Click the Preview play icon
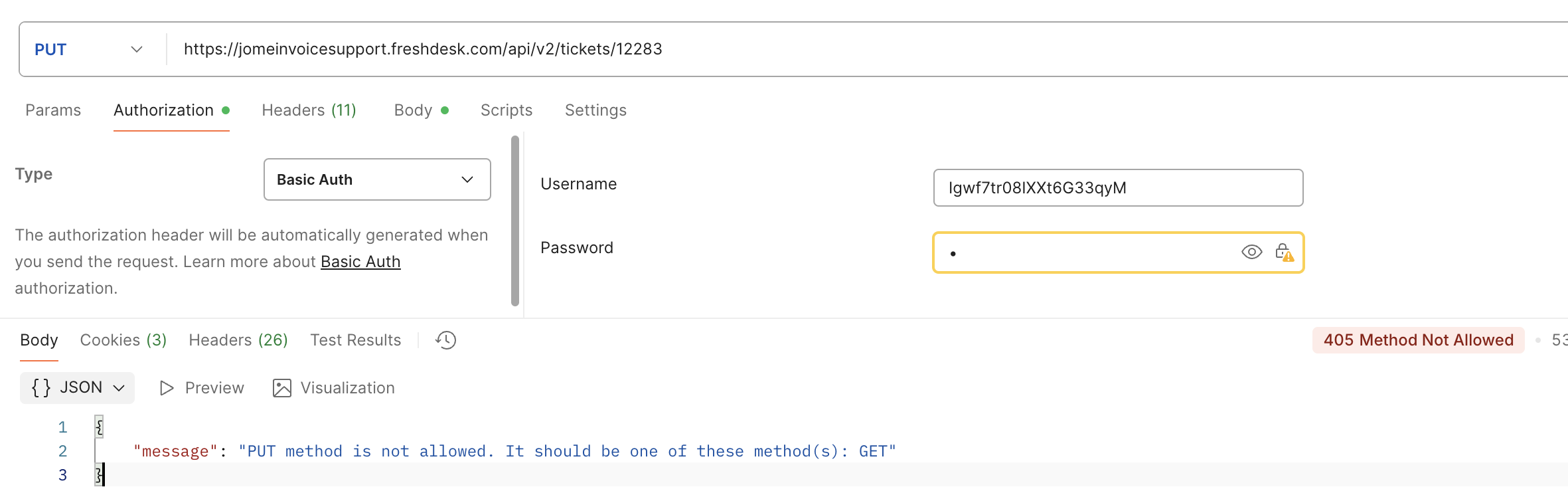This screenshot has height=501, width=1568. click(x=167, y=388)
